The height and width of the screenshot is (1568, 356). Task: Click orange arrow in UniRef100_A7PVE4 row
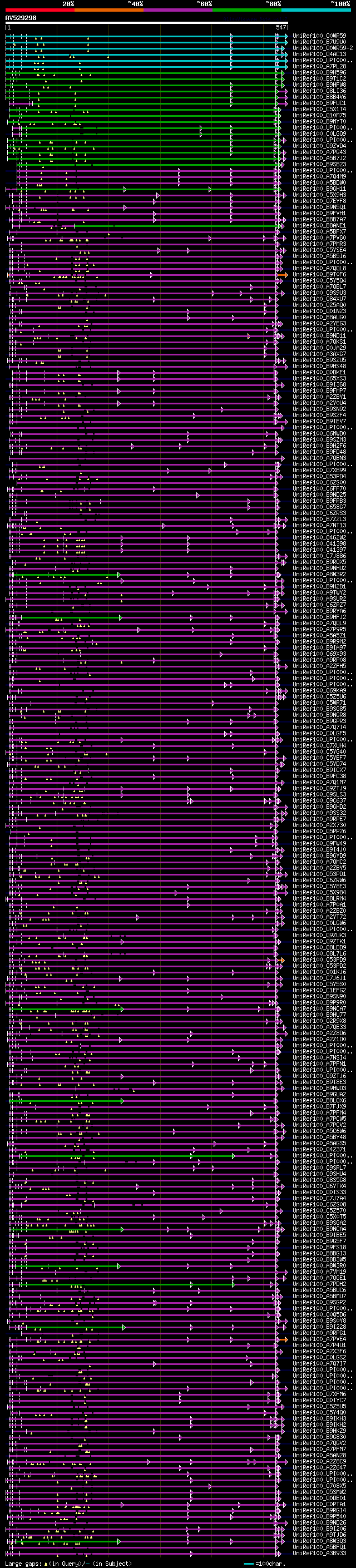283,1339
